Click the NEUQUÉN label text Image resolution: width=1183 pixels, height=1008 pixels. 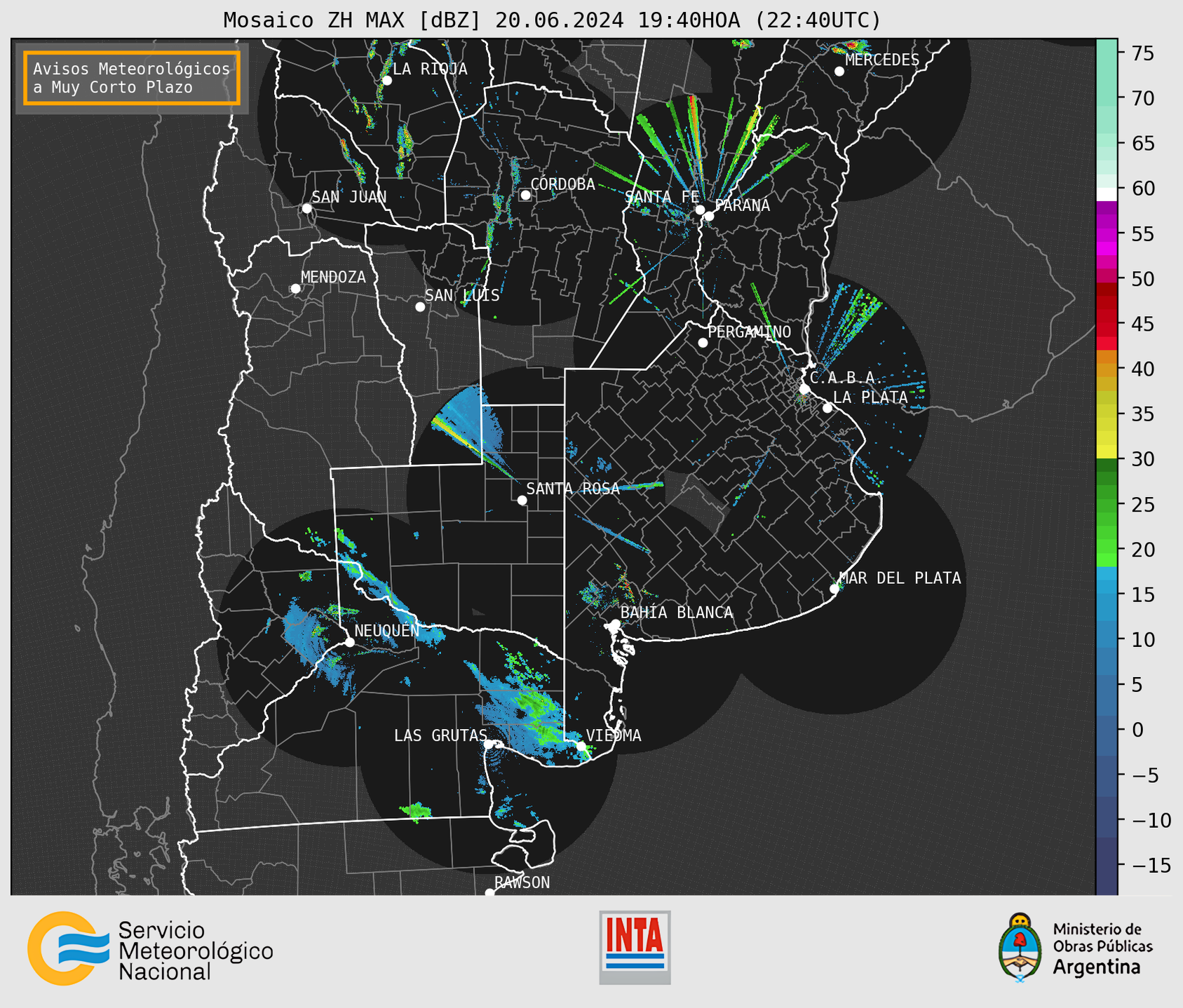point(387,630)
